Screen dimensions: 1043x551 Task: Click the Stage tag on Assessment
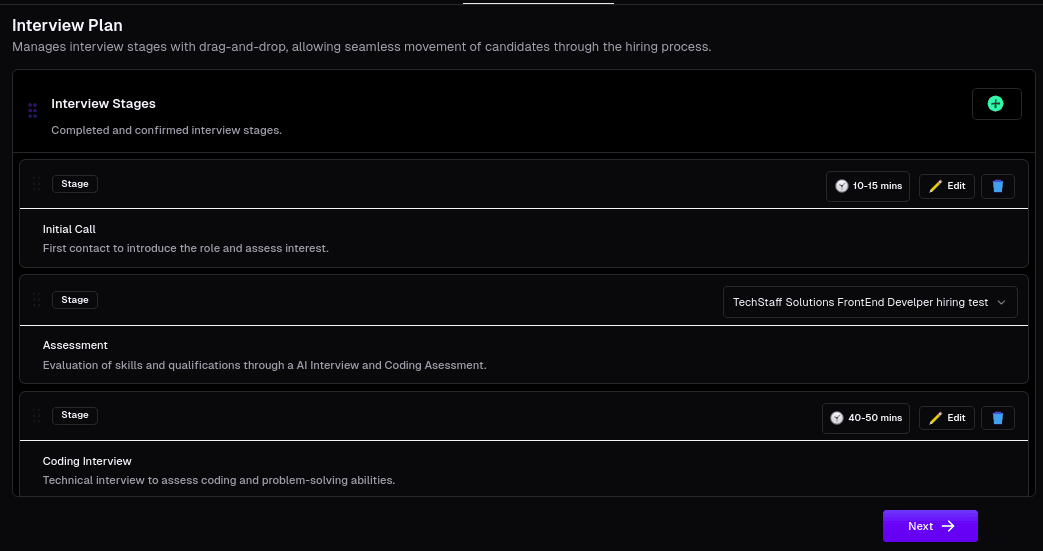click(x=74, y=299)
